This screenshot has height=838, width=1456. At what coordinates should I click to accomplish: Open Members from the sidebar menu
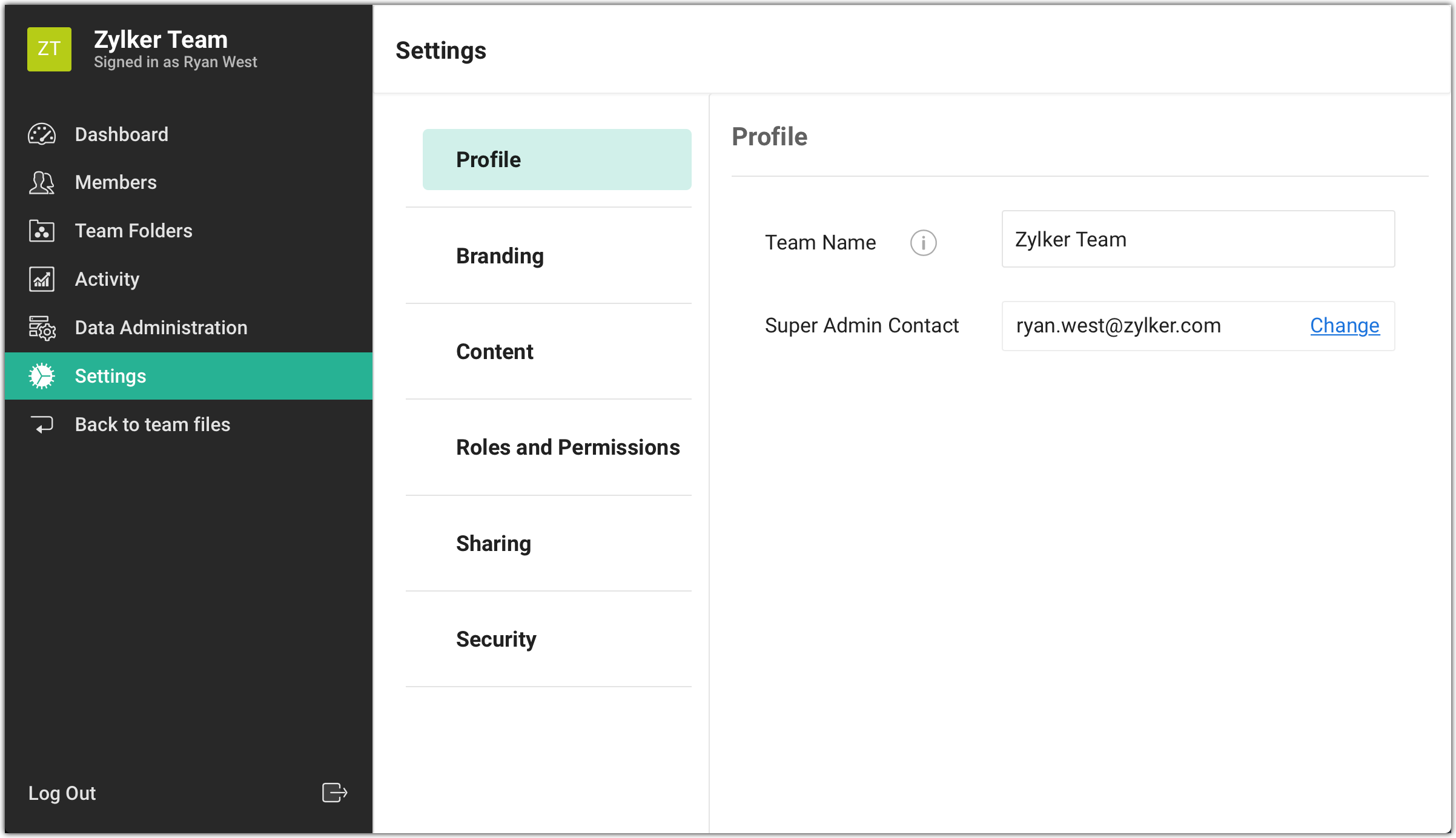116,182
